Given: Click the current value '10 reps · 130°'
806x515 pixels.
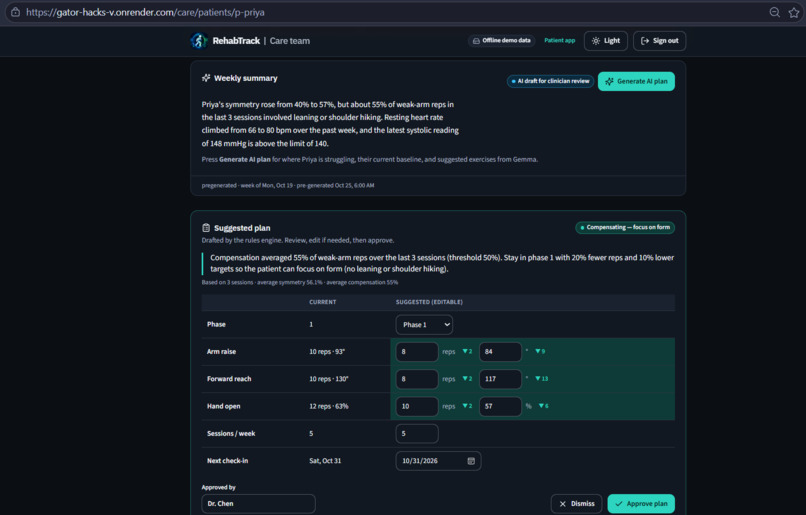Looking at the screenshot, I should point(328,379).
